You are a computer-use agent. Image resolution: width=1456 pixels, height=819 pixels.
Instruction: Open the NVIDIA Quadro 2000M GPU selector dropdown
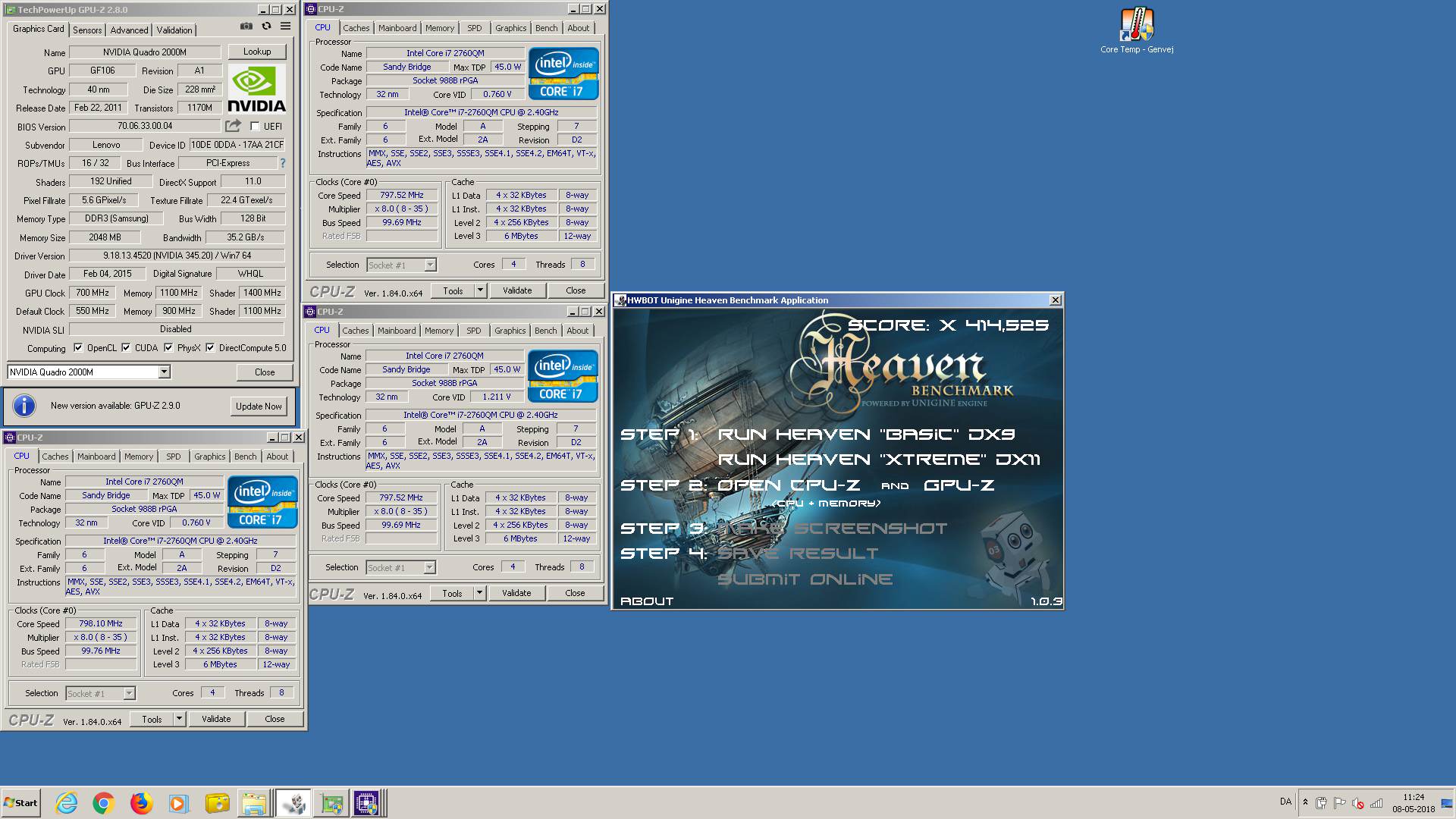(x=165, y=372)
